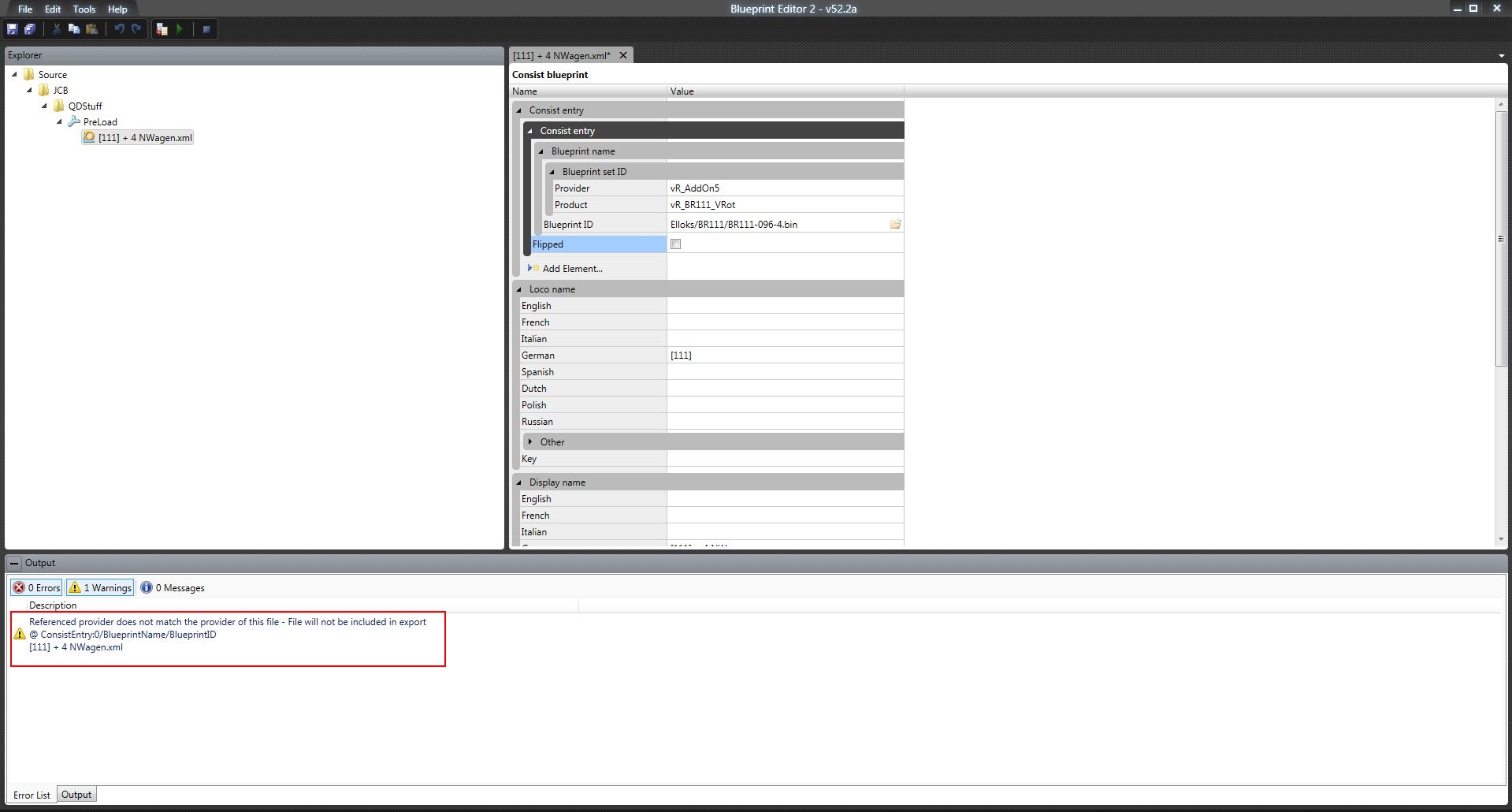Image resolution: width=1512 pixels, height=812 pixels.
Task: Click the JCB folder icon
Action: pyautogui.click(x=44, y=90)
